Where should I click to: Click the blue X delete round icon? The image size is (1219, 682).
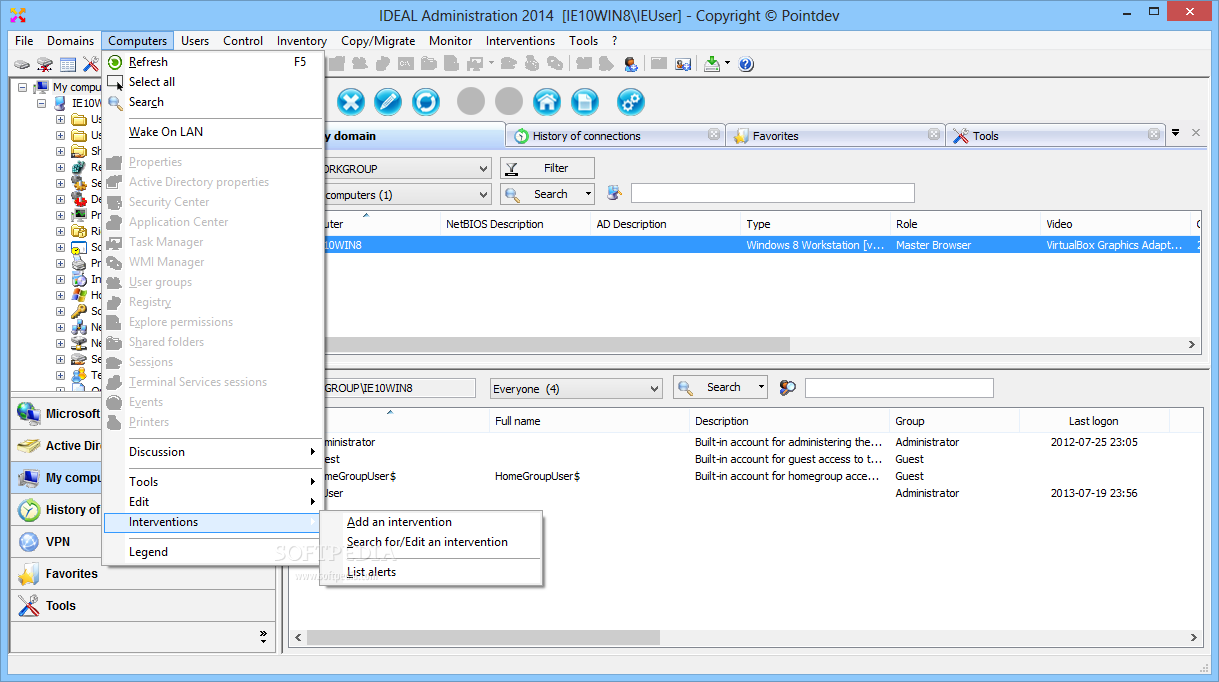coord(351,101)
